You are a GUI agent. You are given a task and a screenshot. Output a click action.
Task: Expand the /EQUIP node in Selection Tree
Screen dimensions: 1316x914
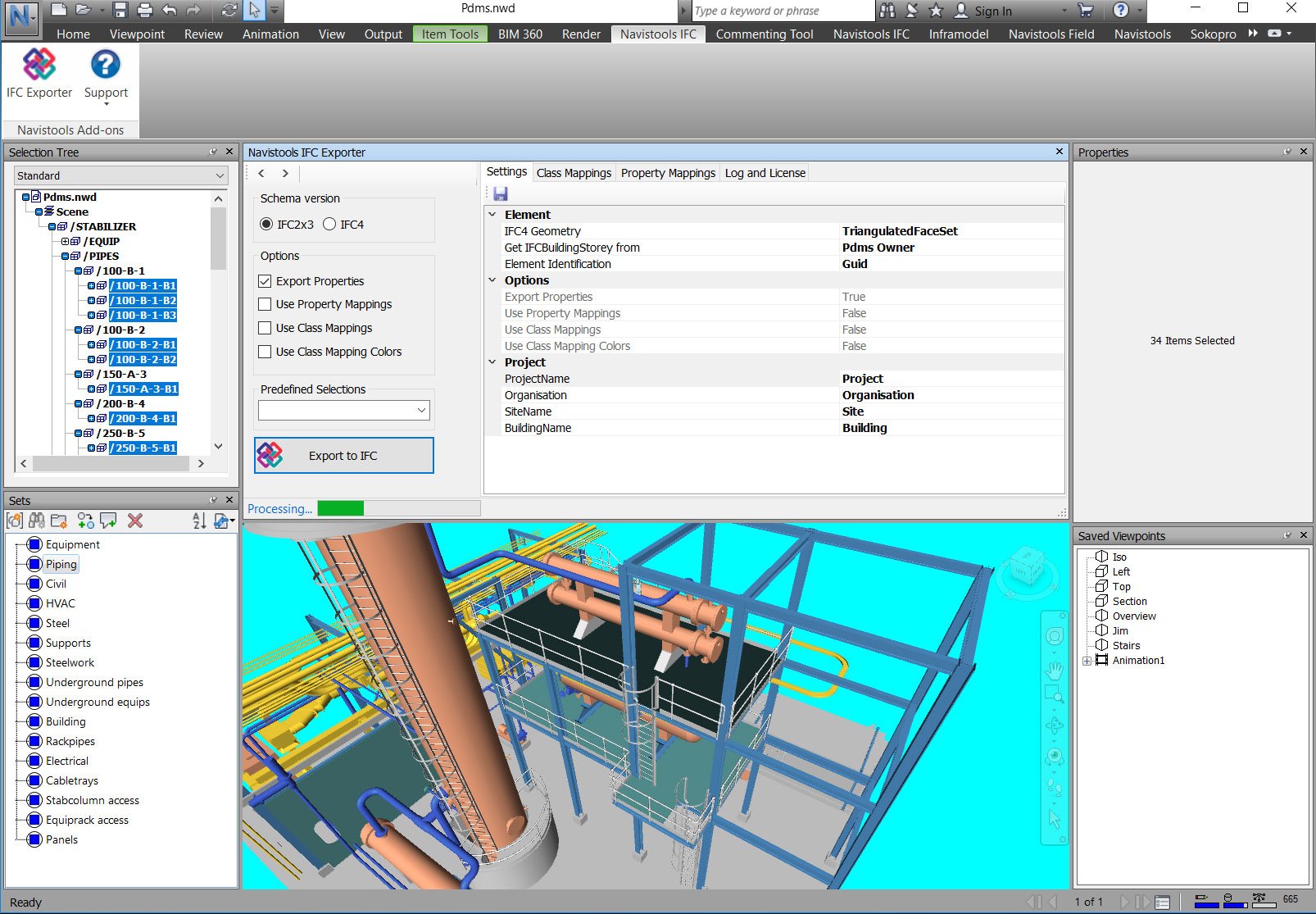pyautogui.click(x=66, y=241)
